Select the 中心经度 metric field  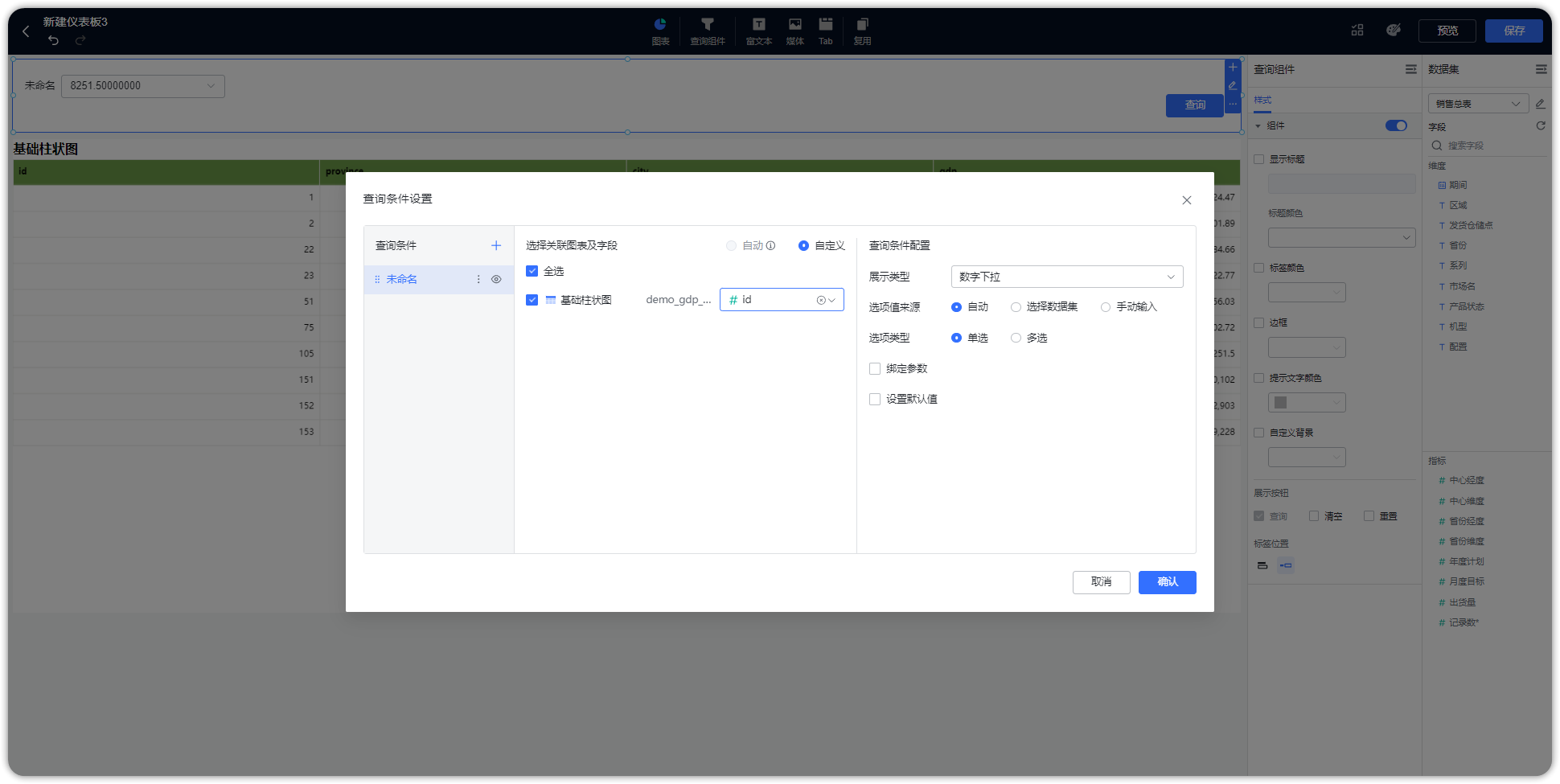1467,481
